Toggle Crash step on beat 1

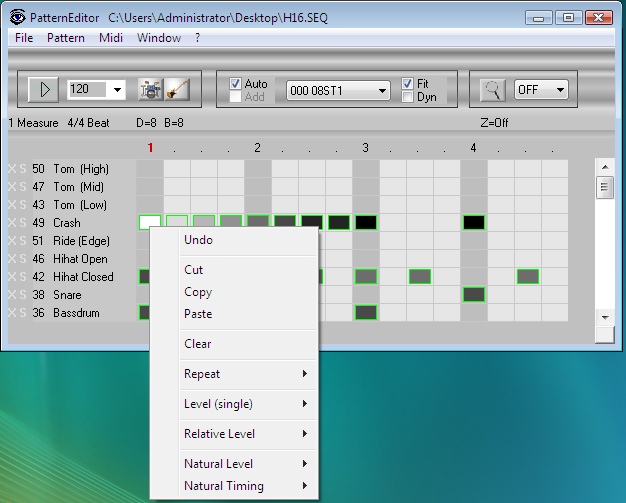[150, 222]
